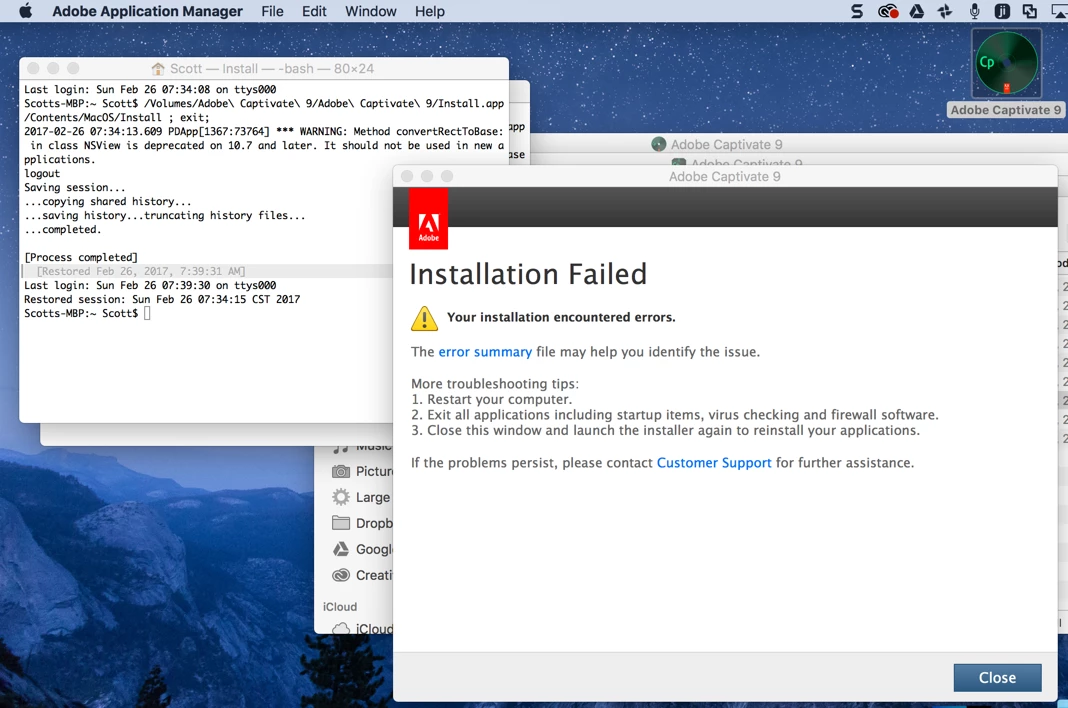Click overlapping squares icon in menu bar

(1030, 11)
